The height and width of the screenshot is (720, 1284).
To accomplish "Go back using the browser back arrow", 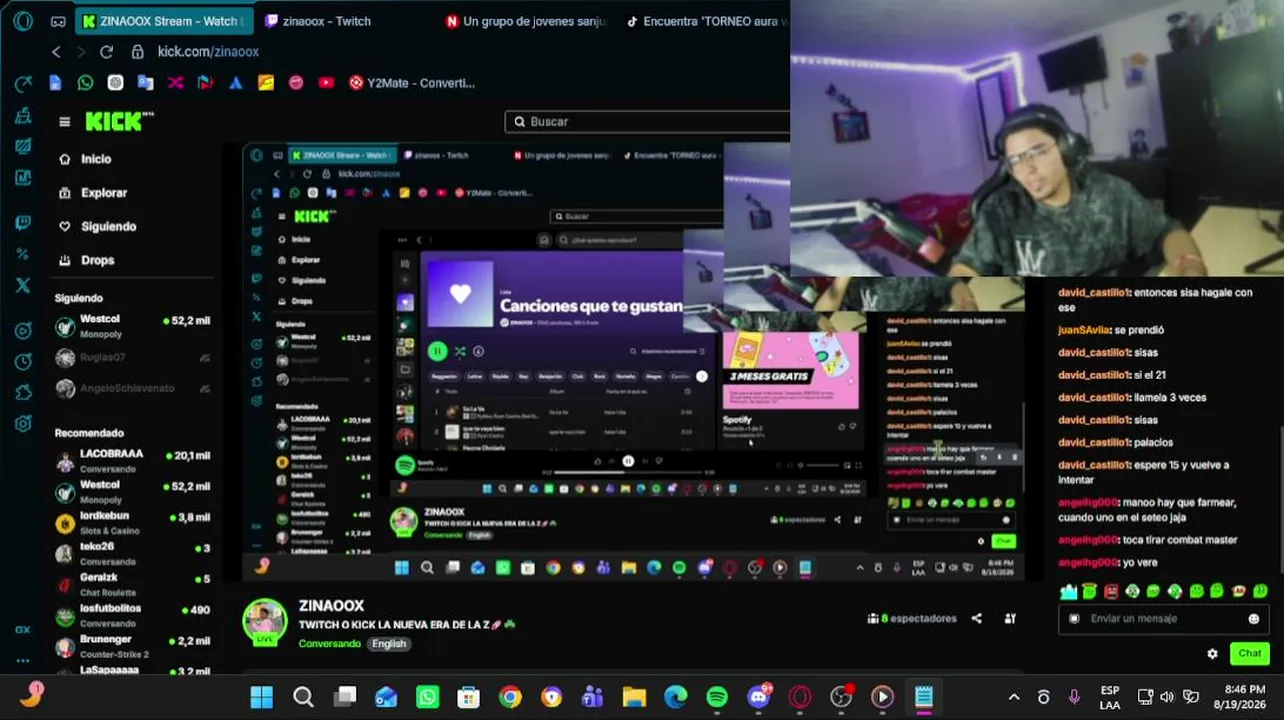I will point(56,52).
